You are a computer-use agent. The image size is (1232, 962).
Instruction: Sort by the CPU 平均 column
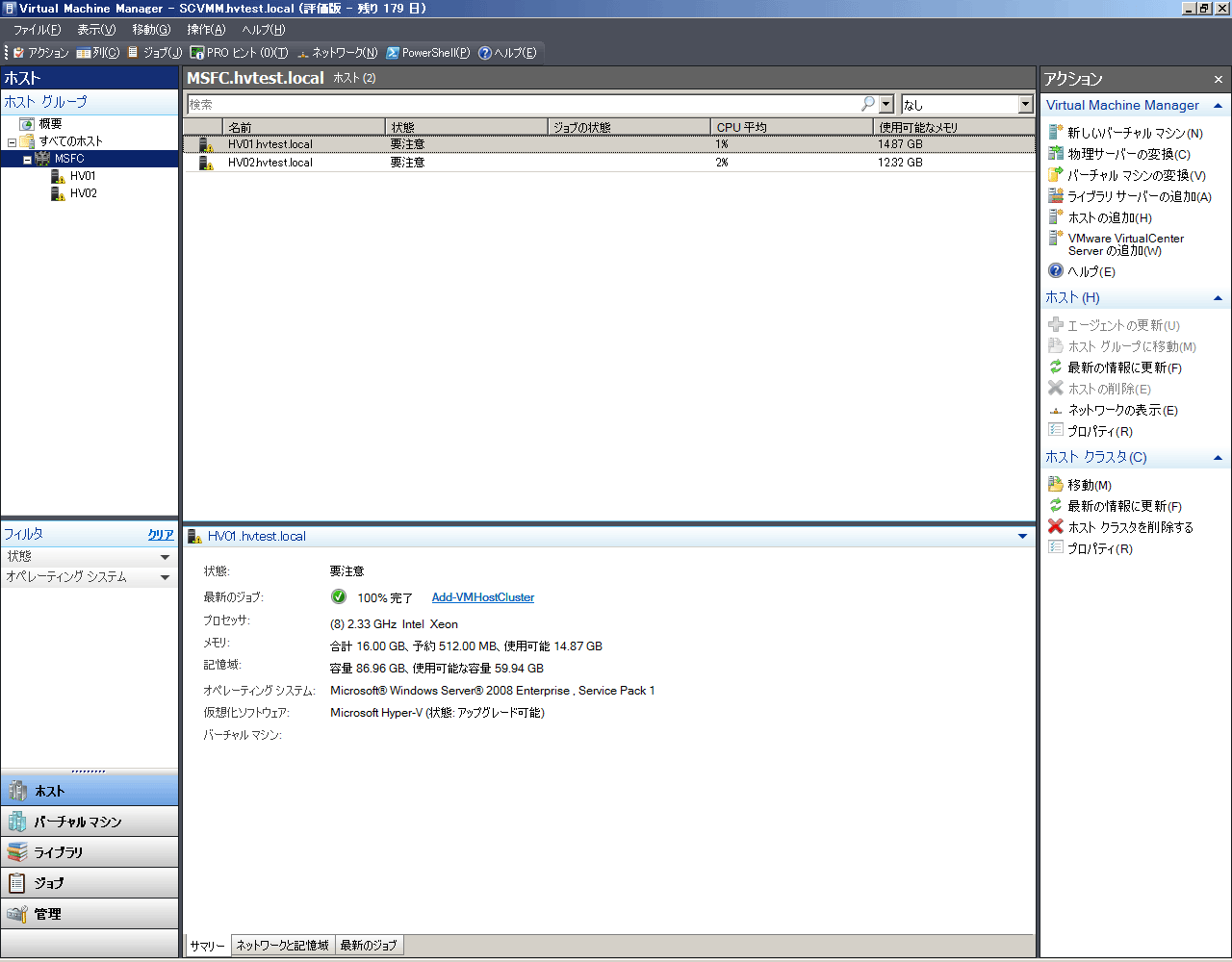click(791, 127)
